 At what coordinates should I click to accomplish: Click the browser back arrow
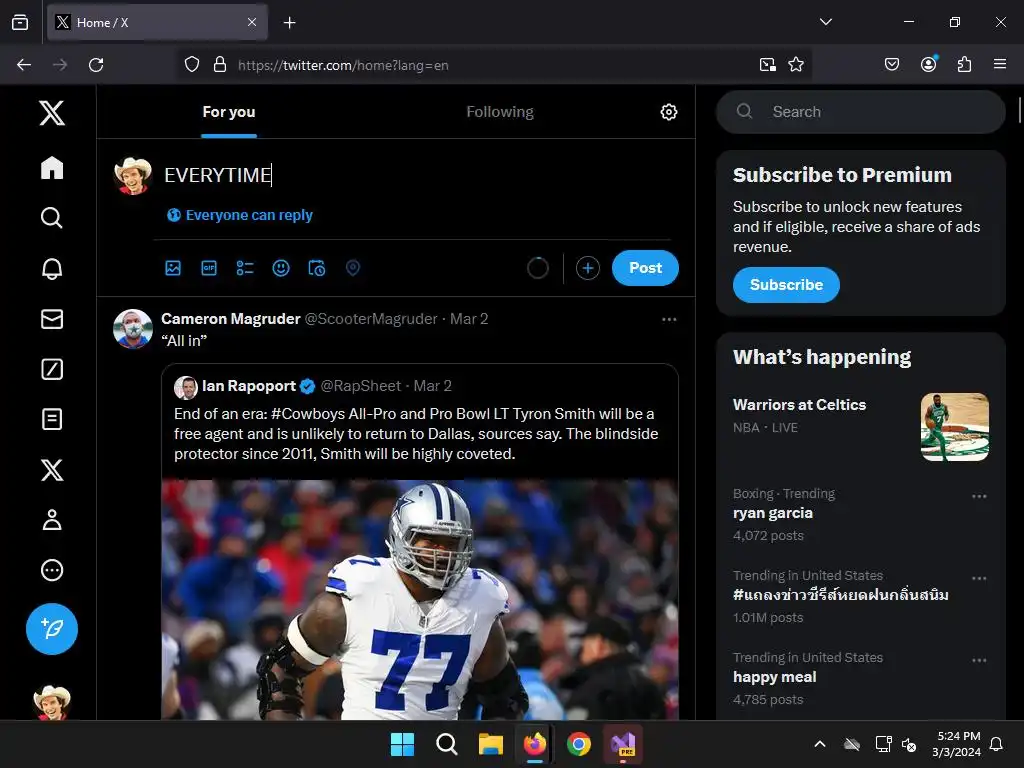(x=24, y=65)
